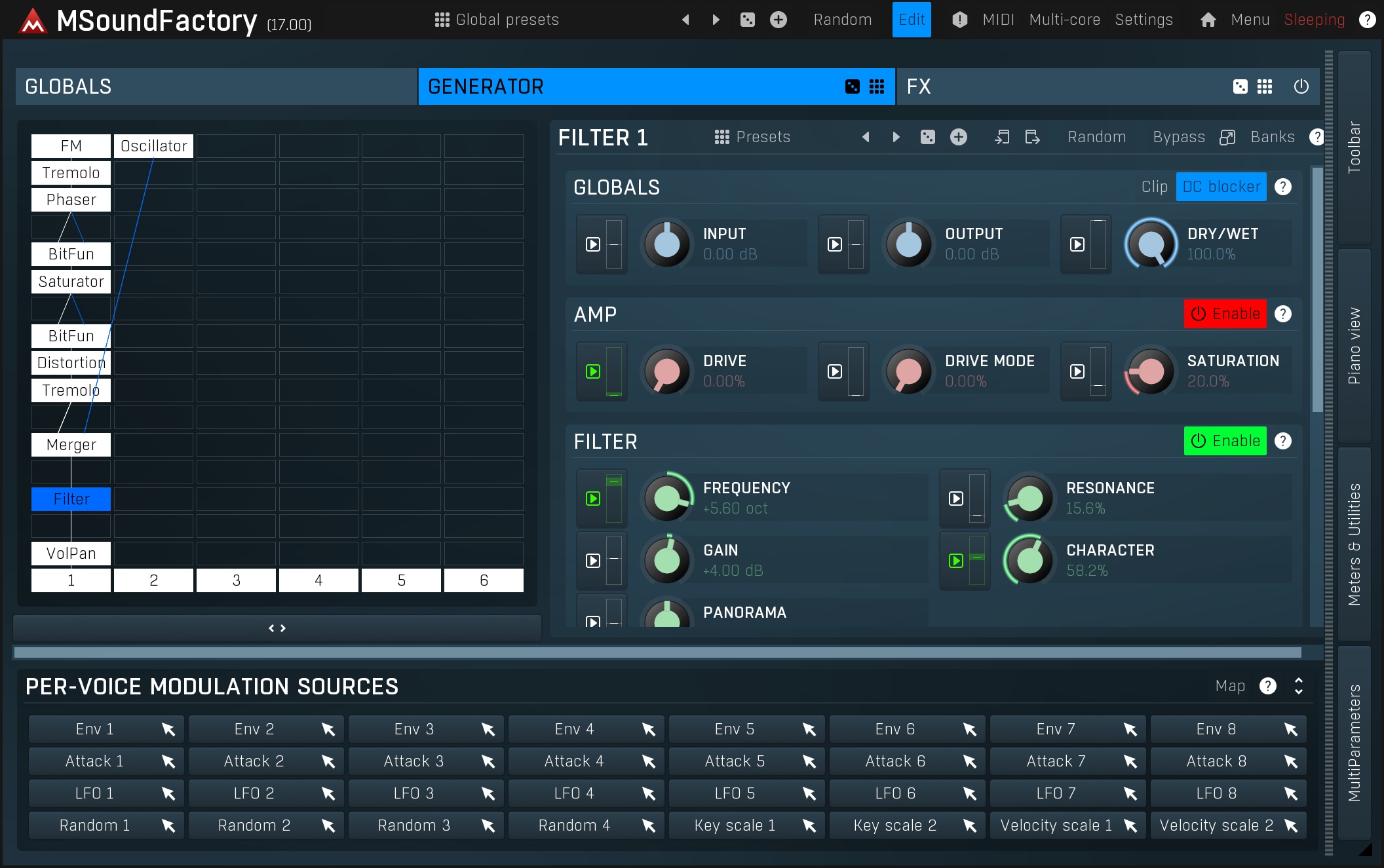Click the Filter 1 copy settings icon
Screen dimensions: 1384x868
1001,137
